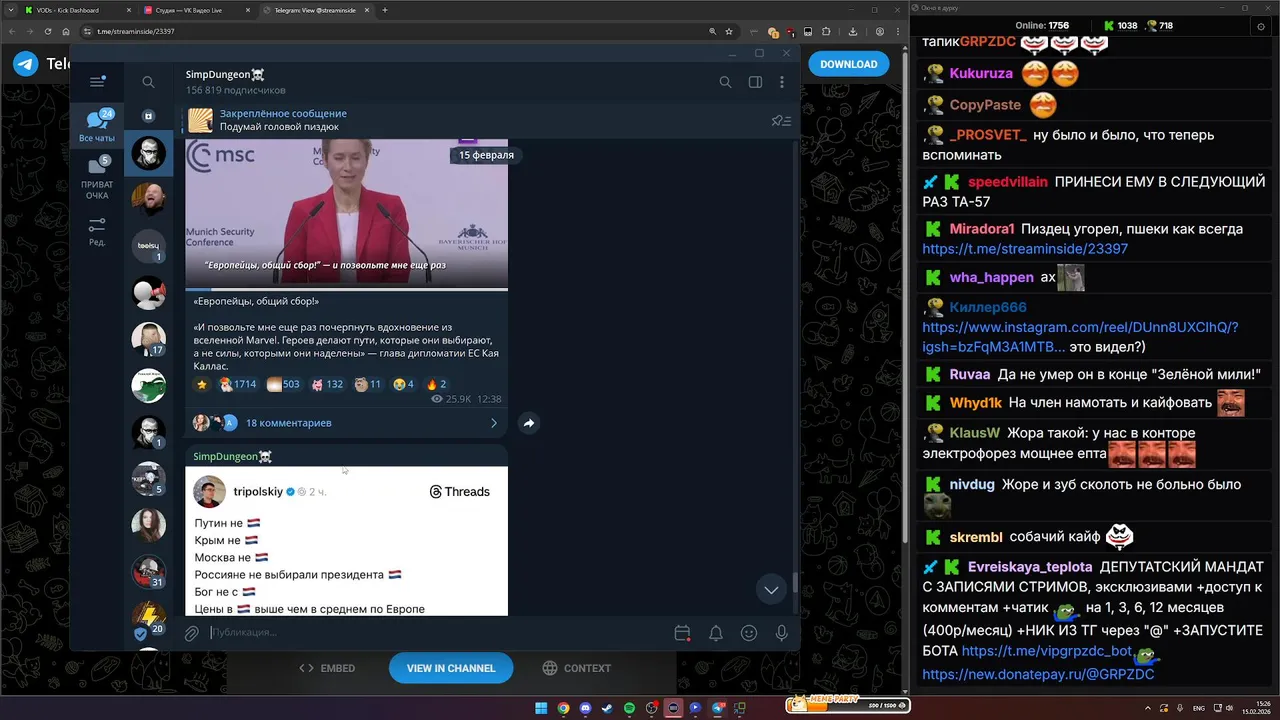The height and width of the screenshot is (720, 1280).
Task: Toggle the silent broadcast bell icon
Action: [x=716, y=633]
